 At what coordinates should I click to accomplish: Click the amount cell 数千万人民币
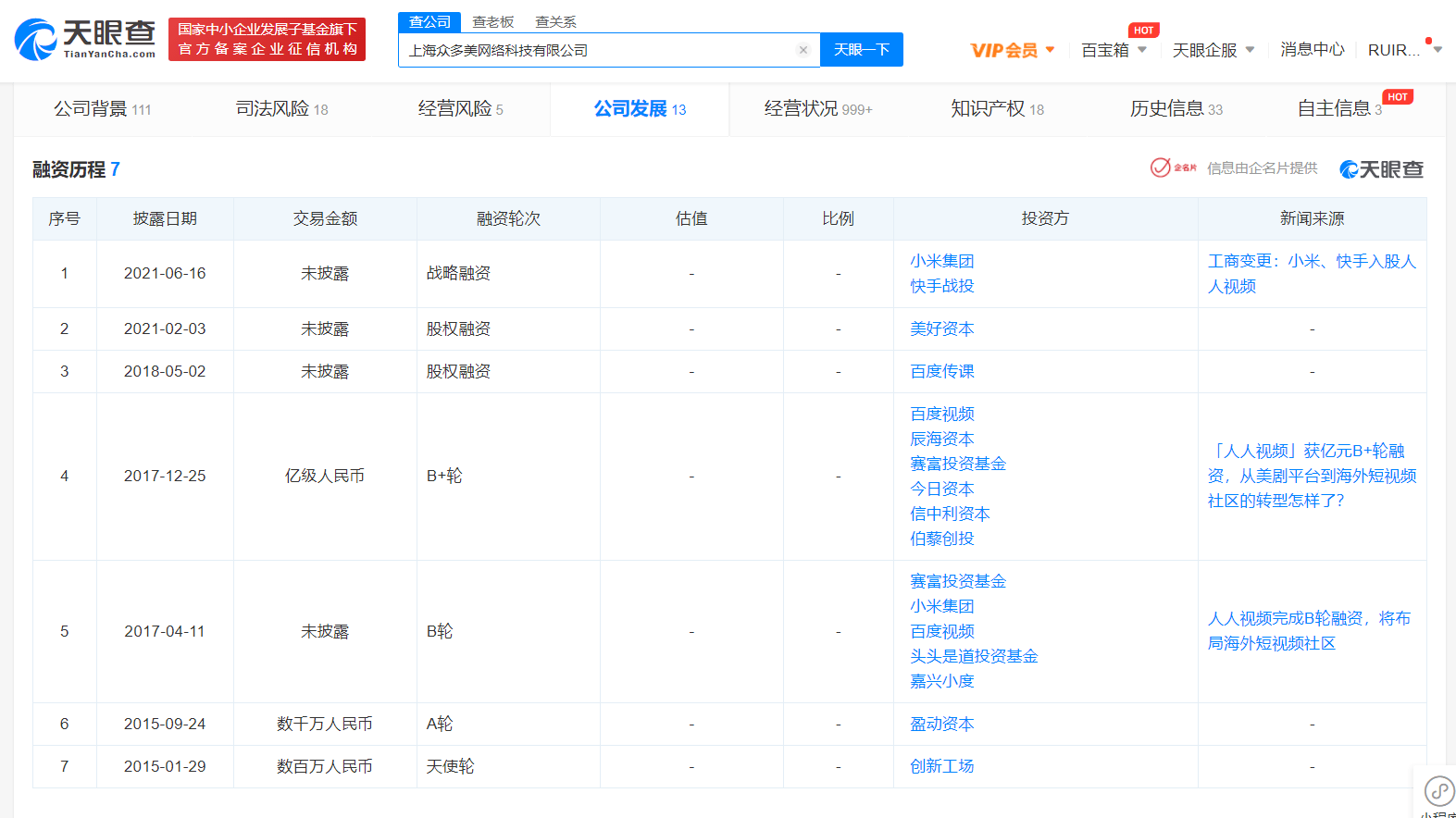325,724
